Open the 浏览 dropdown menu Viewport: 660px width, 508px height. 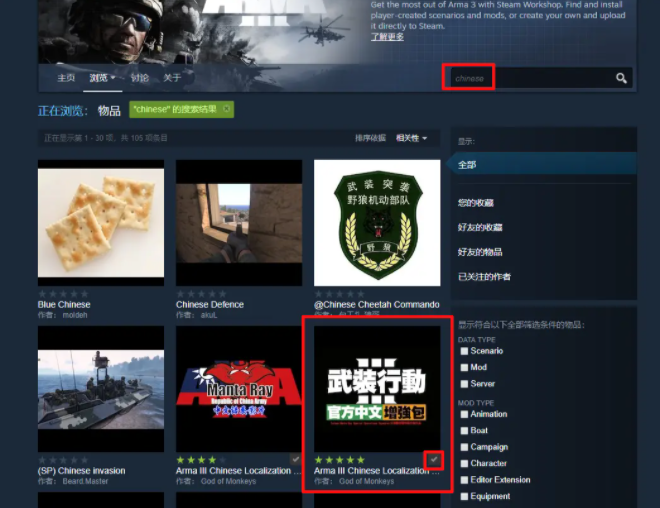pyautogui.click(x=102, y=78)
